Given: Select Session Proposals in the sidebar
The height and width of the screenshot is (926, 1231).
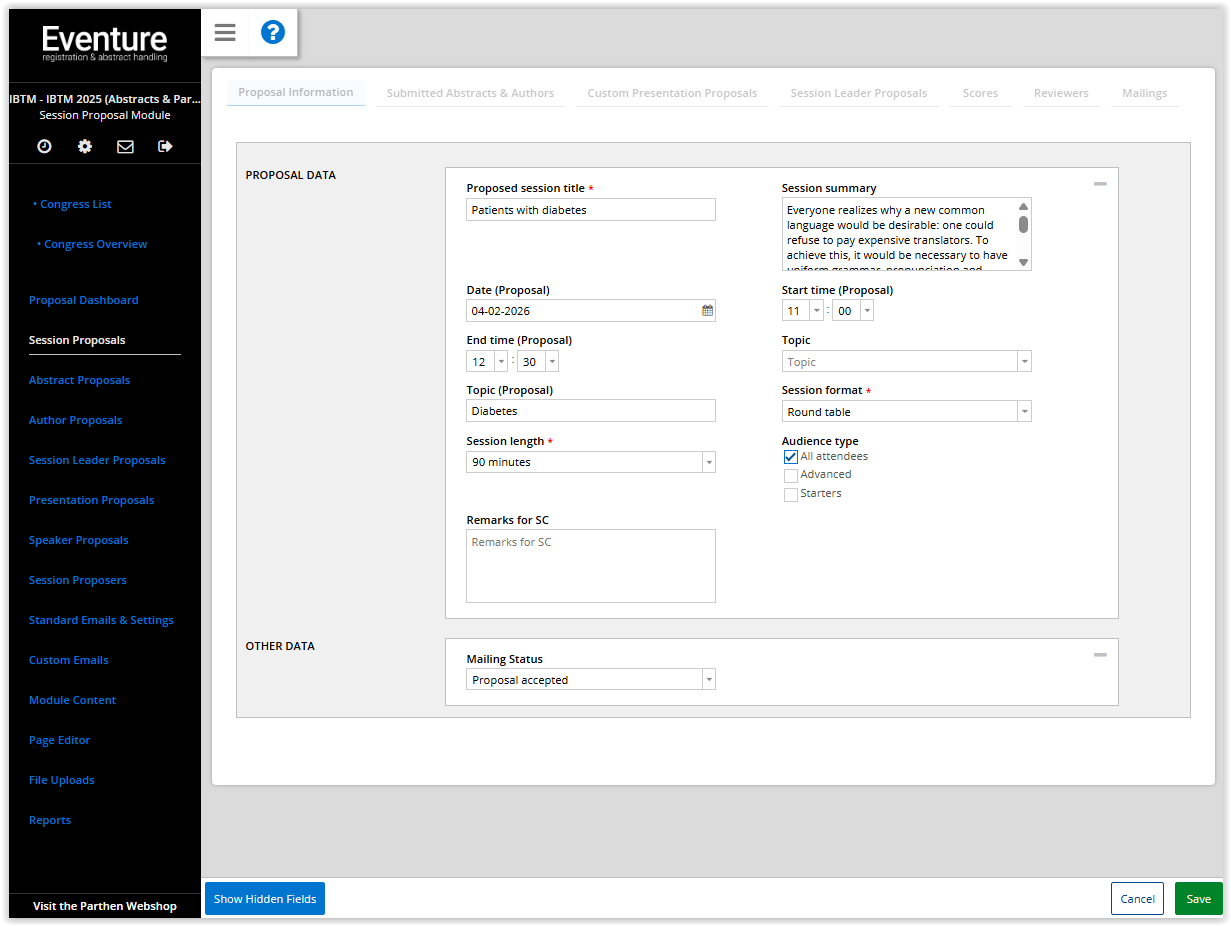Looking at the screenshot, I should (77, 340).
